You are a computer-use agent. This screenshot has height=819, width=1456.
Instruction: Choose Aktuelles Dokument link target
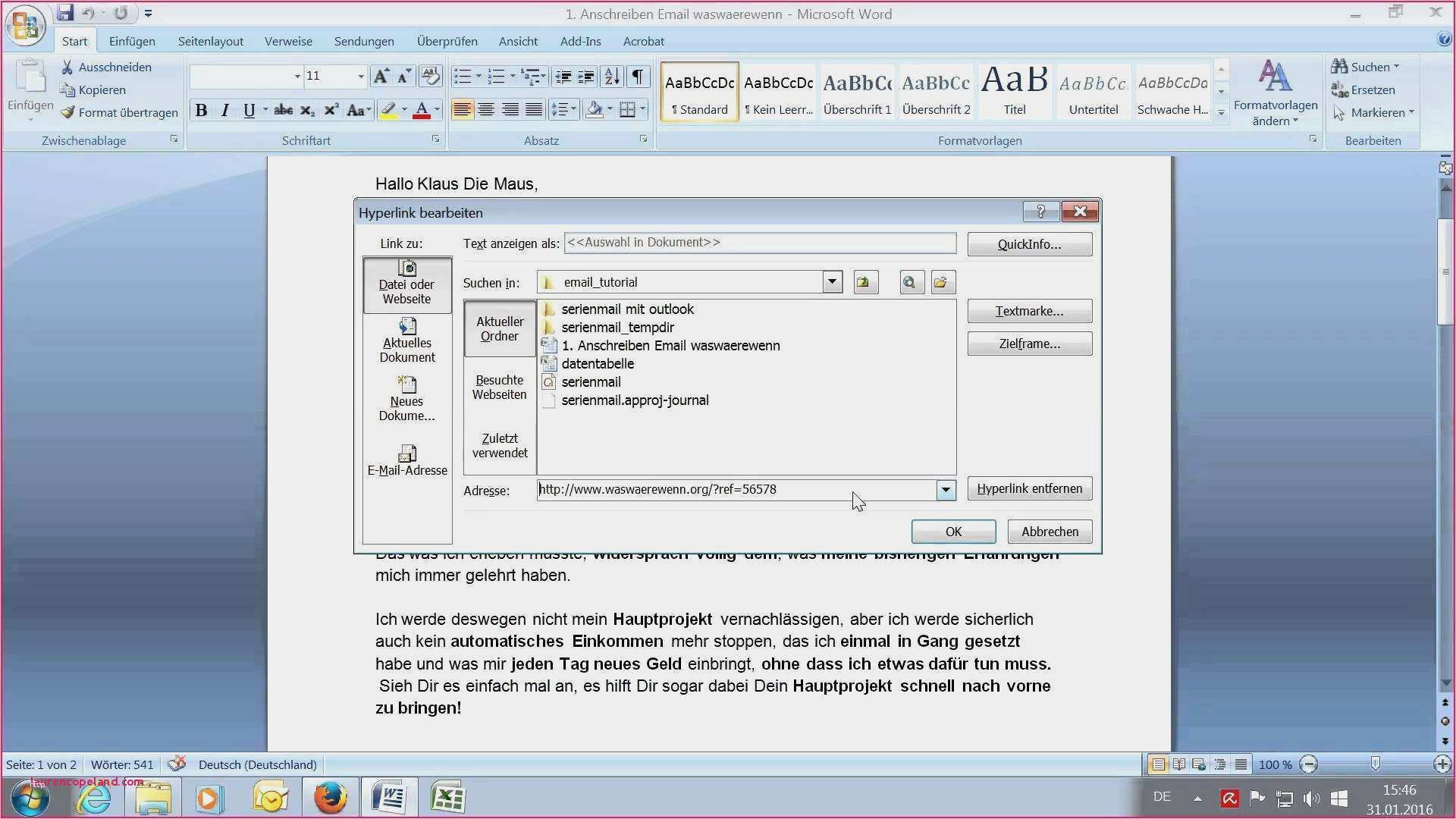pyautogui.click(x=407, y=340)
